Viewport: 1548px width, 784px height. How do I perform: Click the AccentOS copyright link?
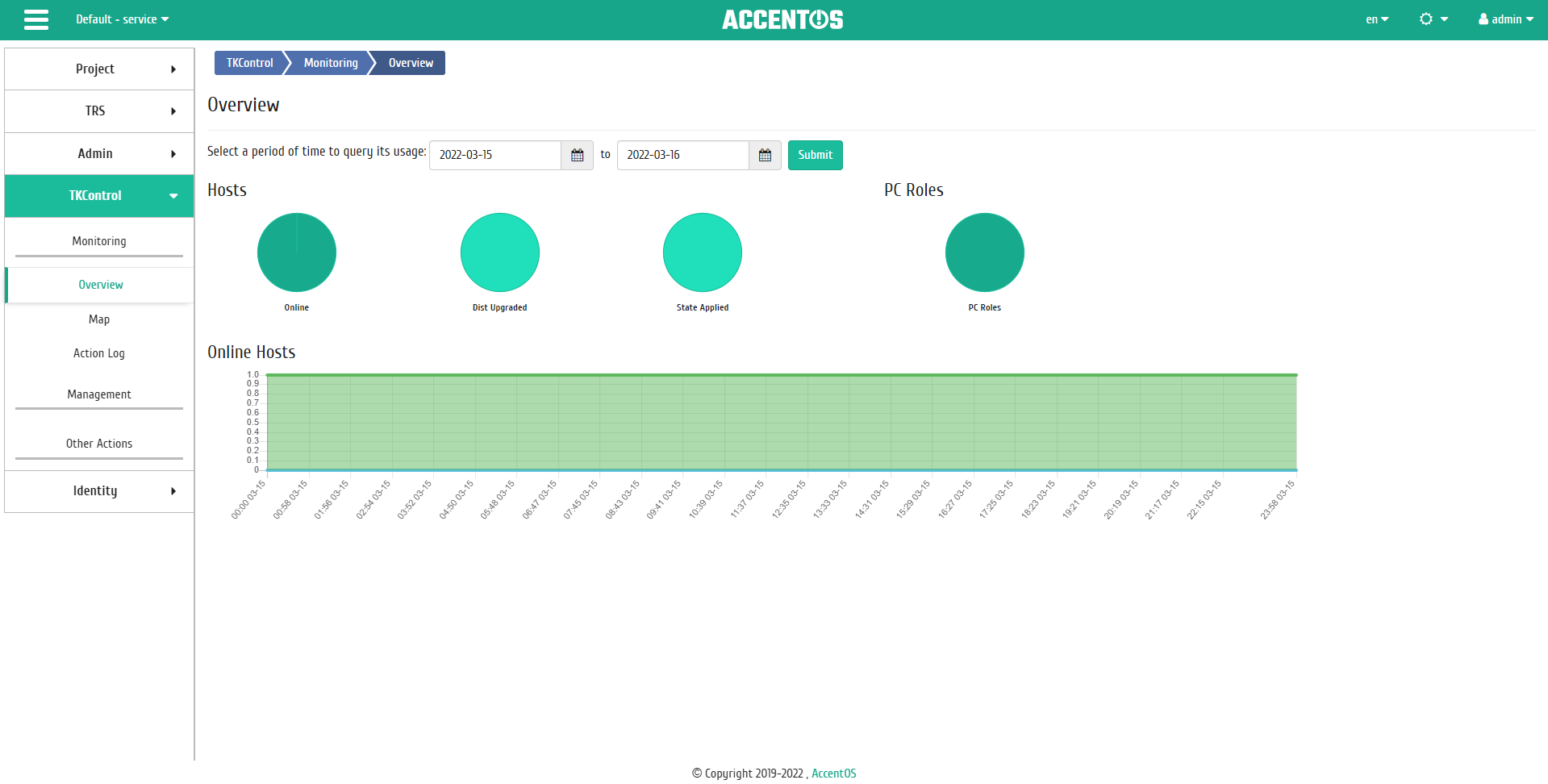point(834,774)
